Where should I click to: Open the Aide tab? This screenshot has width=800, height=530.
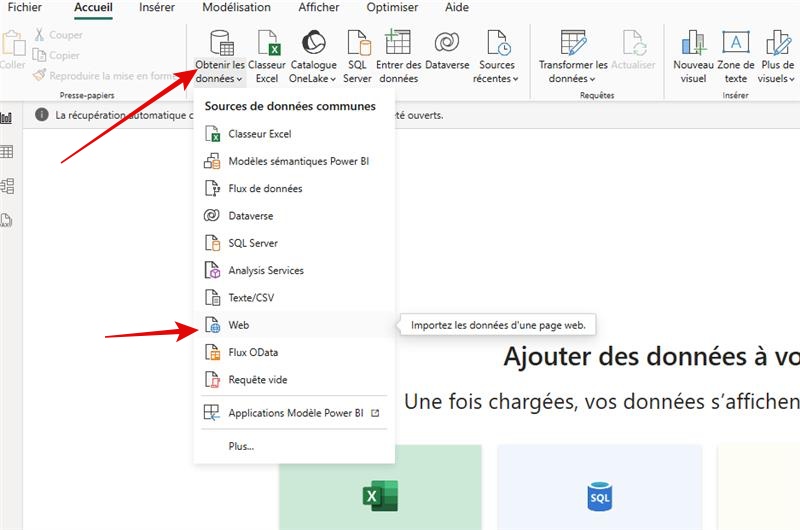[x=457, y=7]
